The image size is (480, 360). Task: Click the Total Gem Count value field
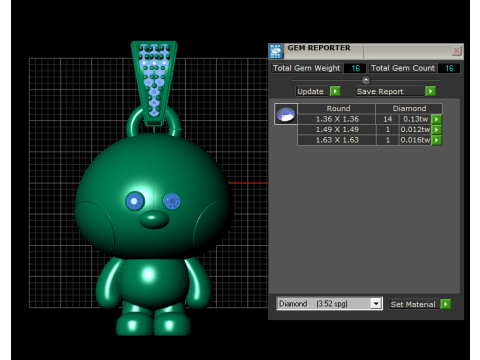449,68
